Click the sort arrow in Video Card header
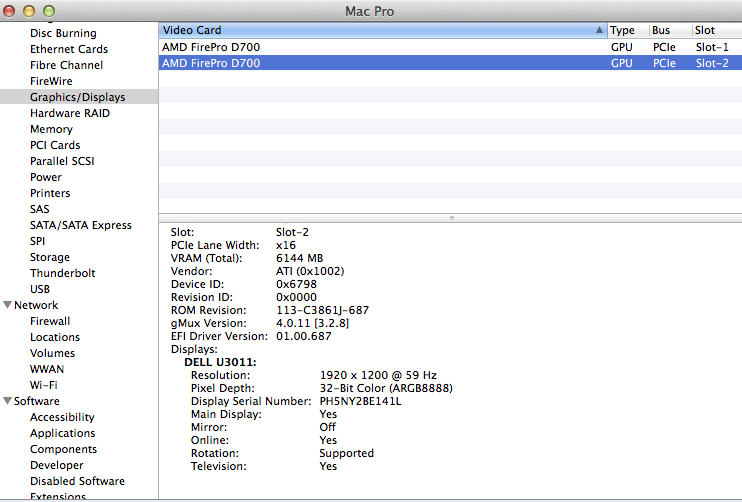 pos(599,30)
